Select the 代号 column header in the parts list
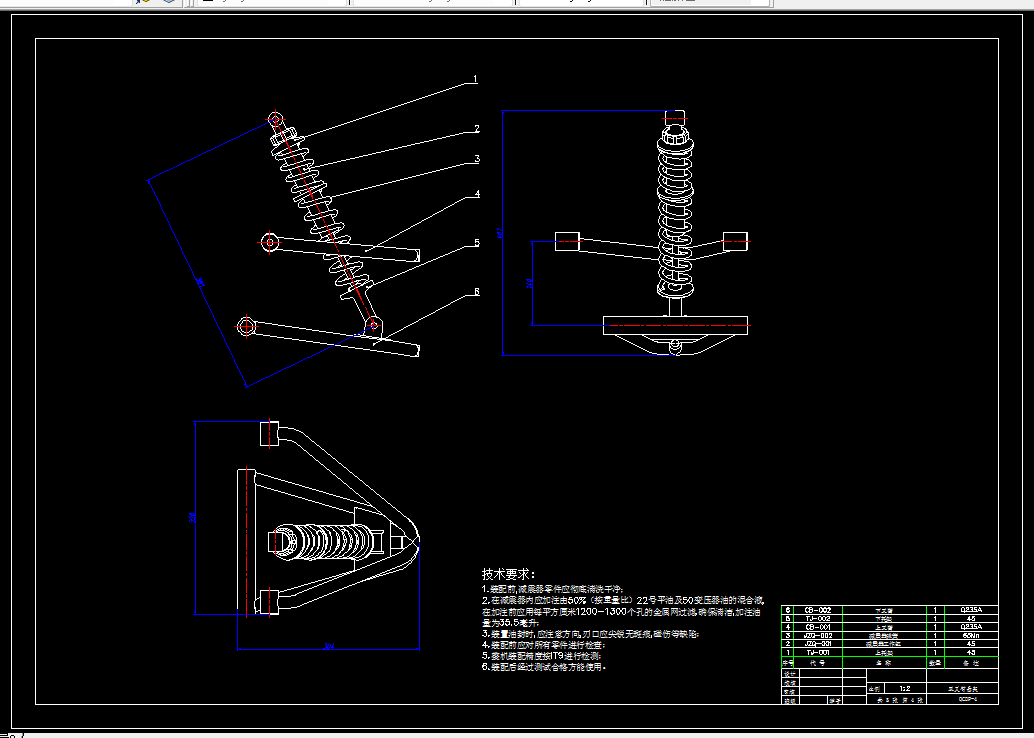 click(818, 663)
